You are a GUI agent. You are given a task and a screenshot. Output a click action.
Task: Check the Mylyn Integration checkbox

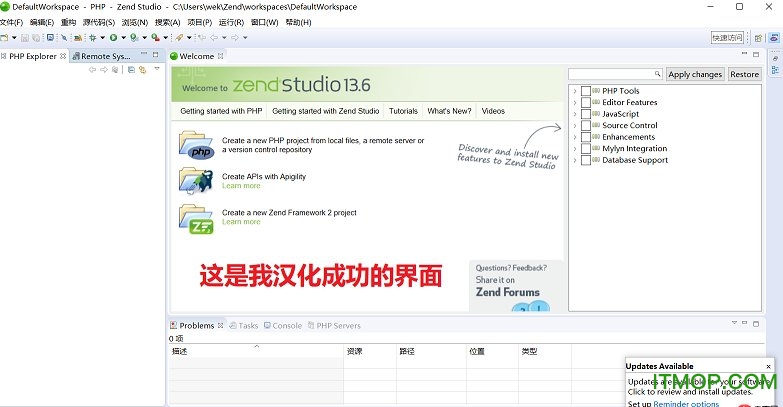click(x=586, y=148)
